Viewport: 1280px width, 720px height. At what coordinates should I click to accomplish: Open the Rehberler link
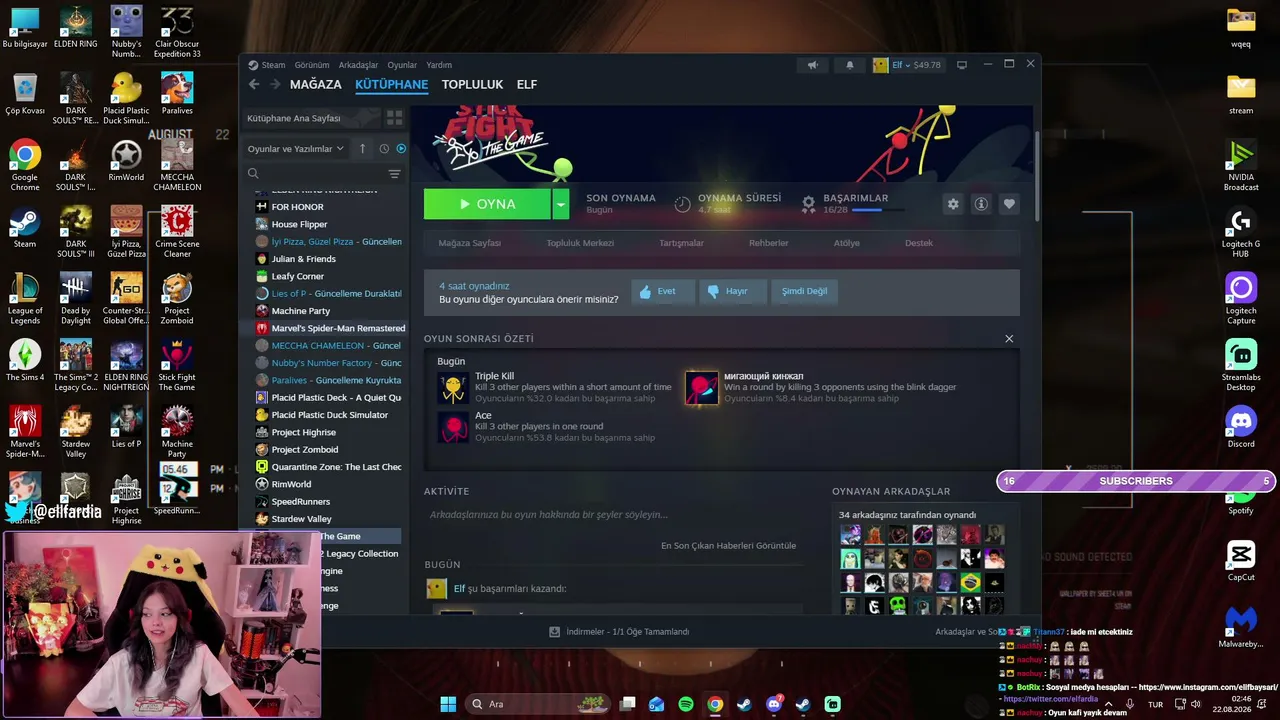[x=769, y=243]
